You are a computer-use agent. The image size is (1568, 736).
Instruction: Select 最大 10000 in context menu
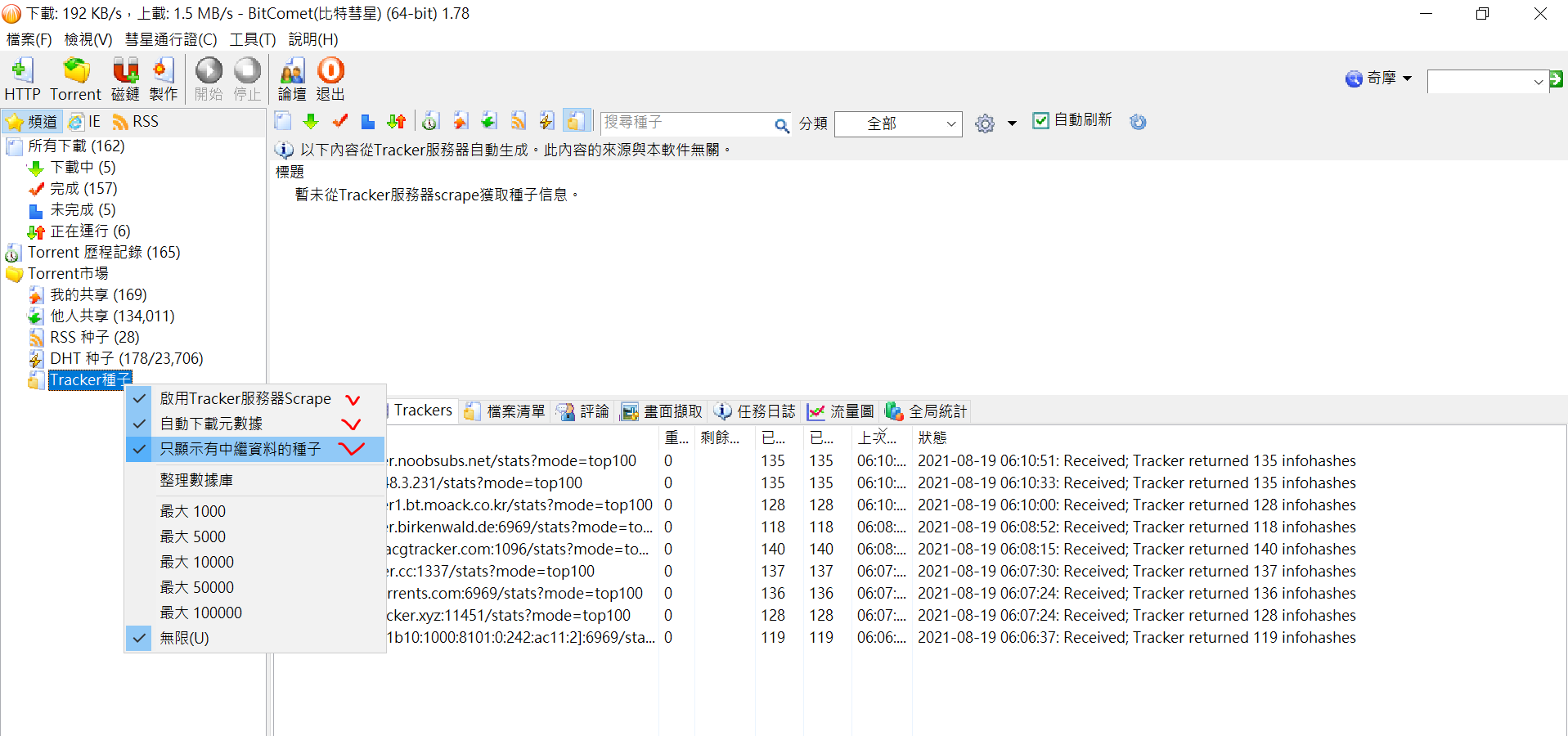(x=255, y=562)
